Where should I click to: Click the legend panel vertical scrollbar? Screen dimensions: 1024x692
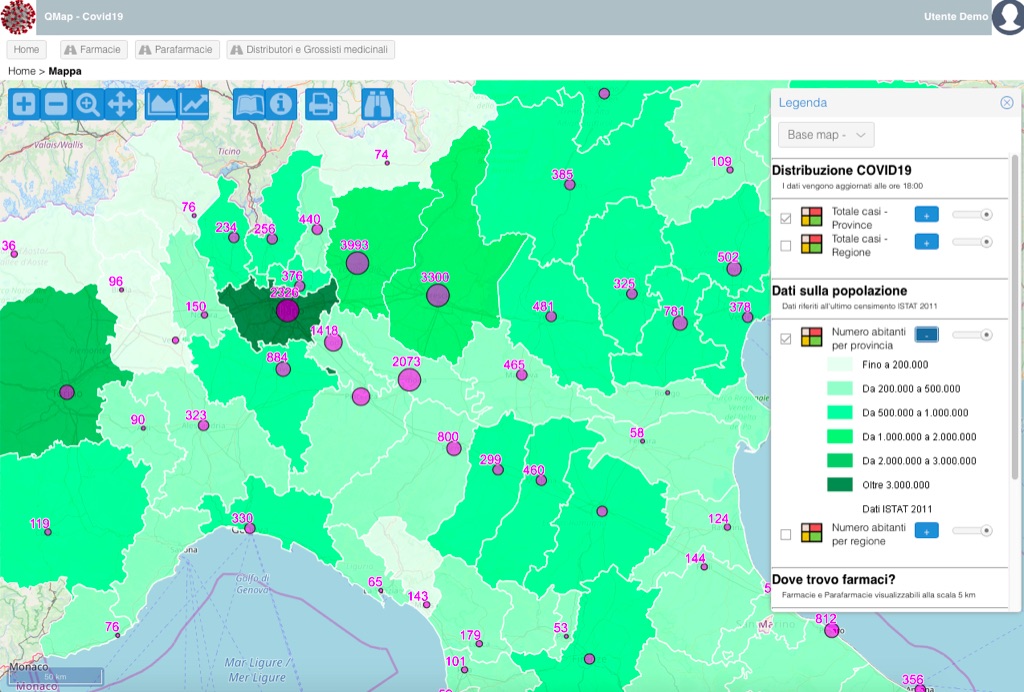click(x=1014, y=317)
